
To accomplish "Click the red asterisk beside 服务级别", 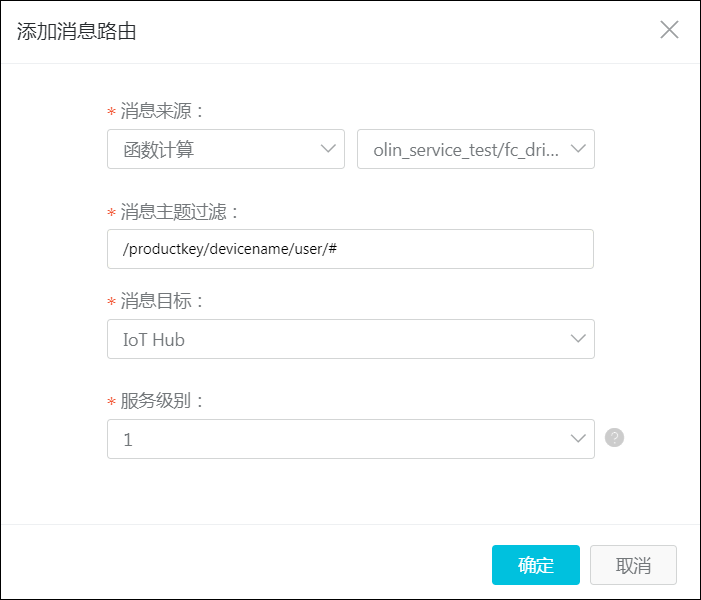I will click(x=111, y=401).
